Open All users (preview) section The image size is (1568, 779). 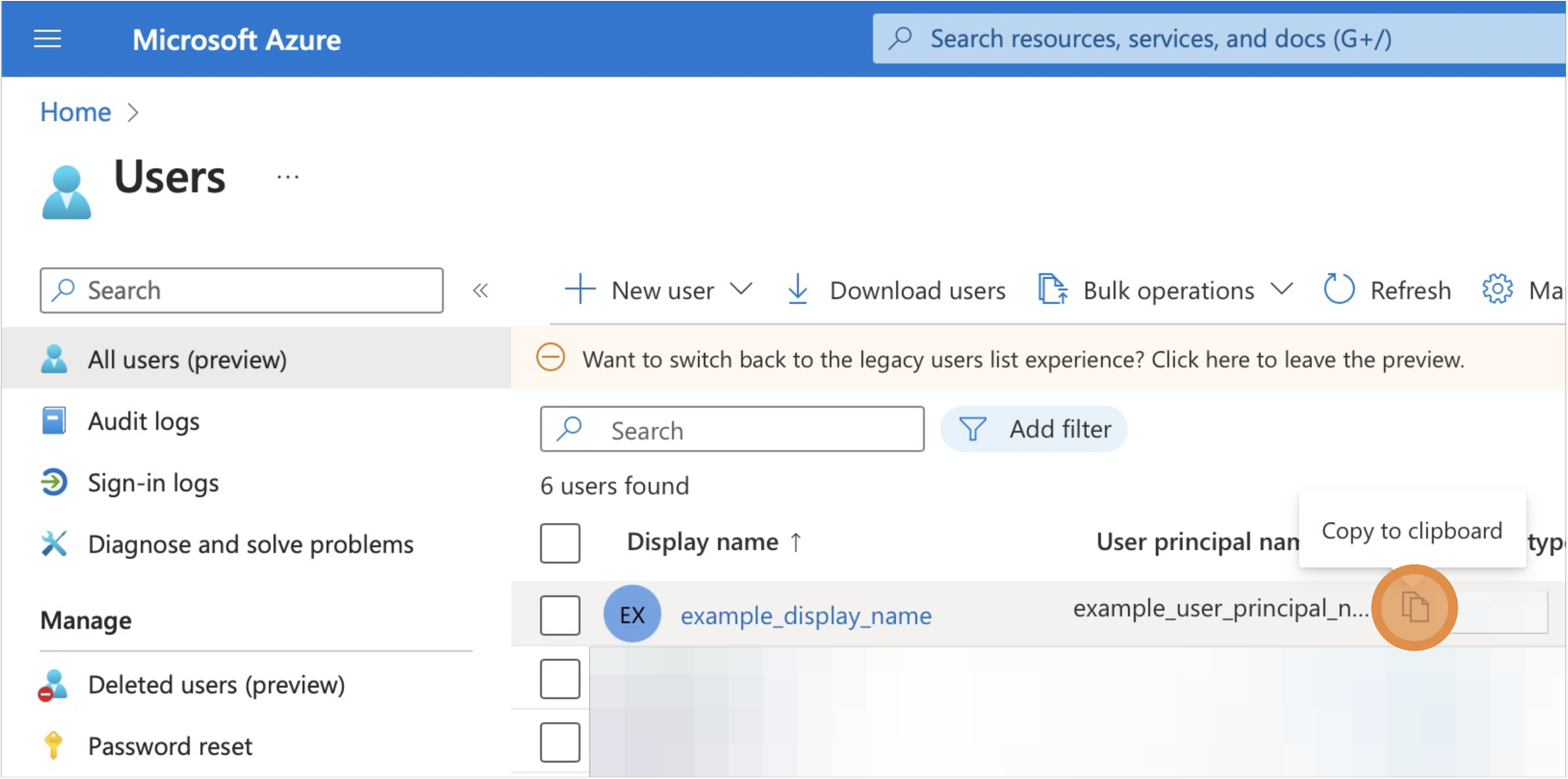tap(187, 359)
